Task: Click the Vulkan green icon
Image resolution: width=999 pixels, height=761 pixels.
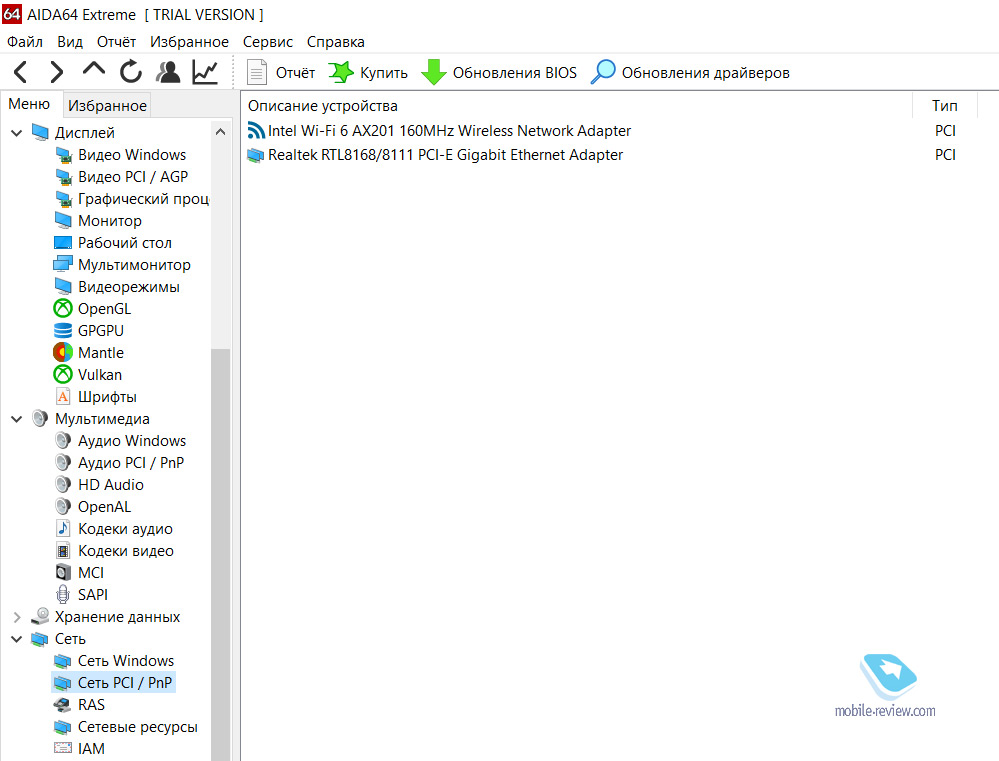Action: coord(63,375)
